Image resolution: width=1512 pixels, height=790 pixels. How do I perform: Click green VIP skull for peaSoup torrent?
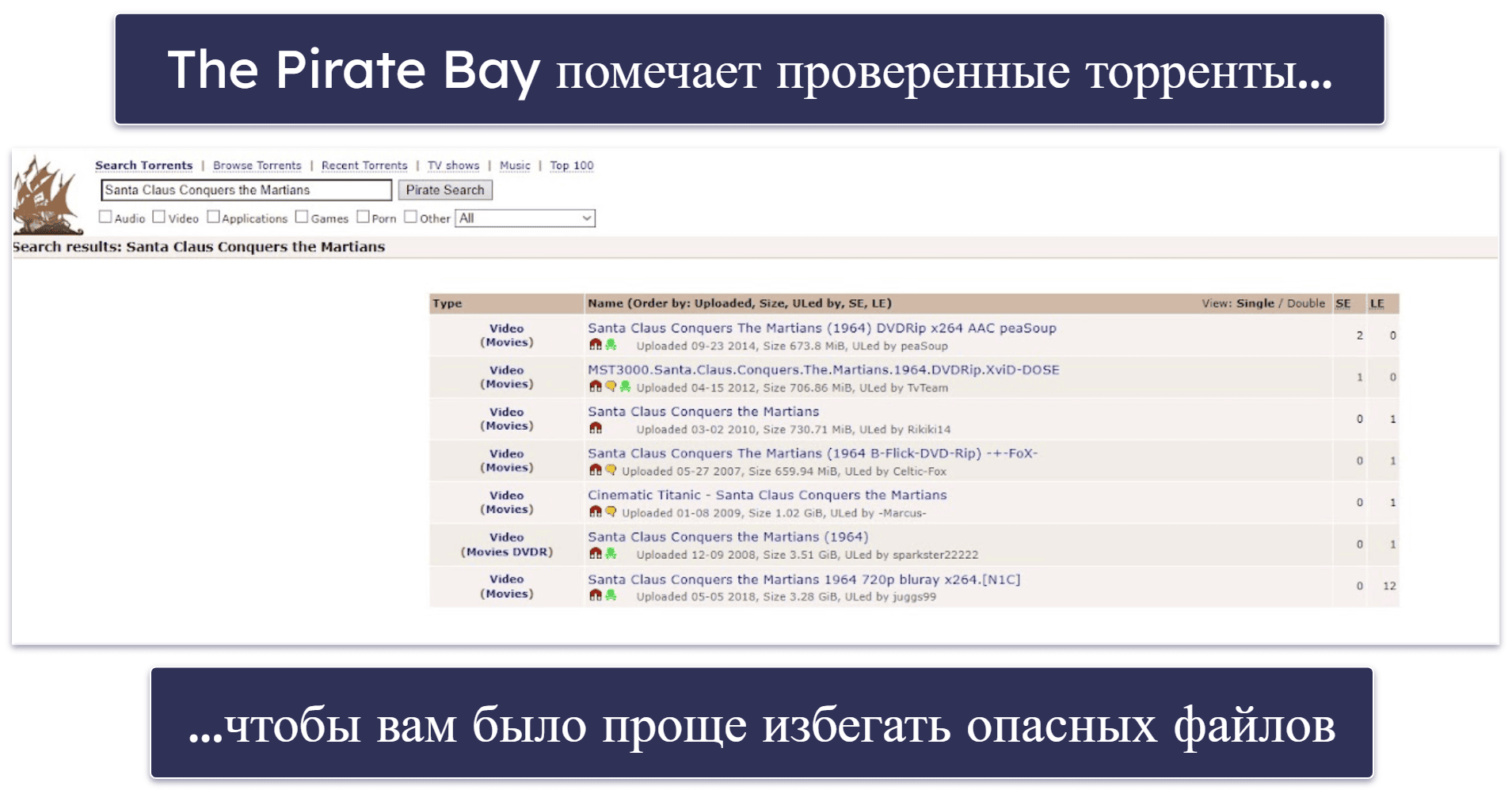tap(611, 345)
